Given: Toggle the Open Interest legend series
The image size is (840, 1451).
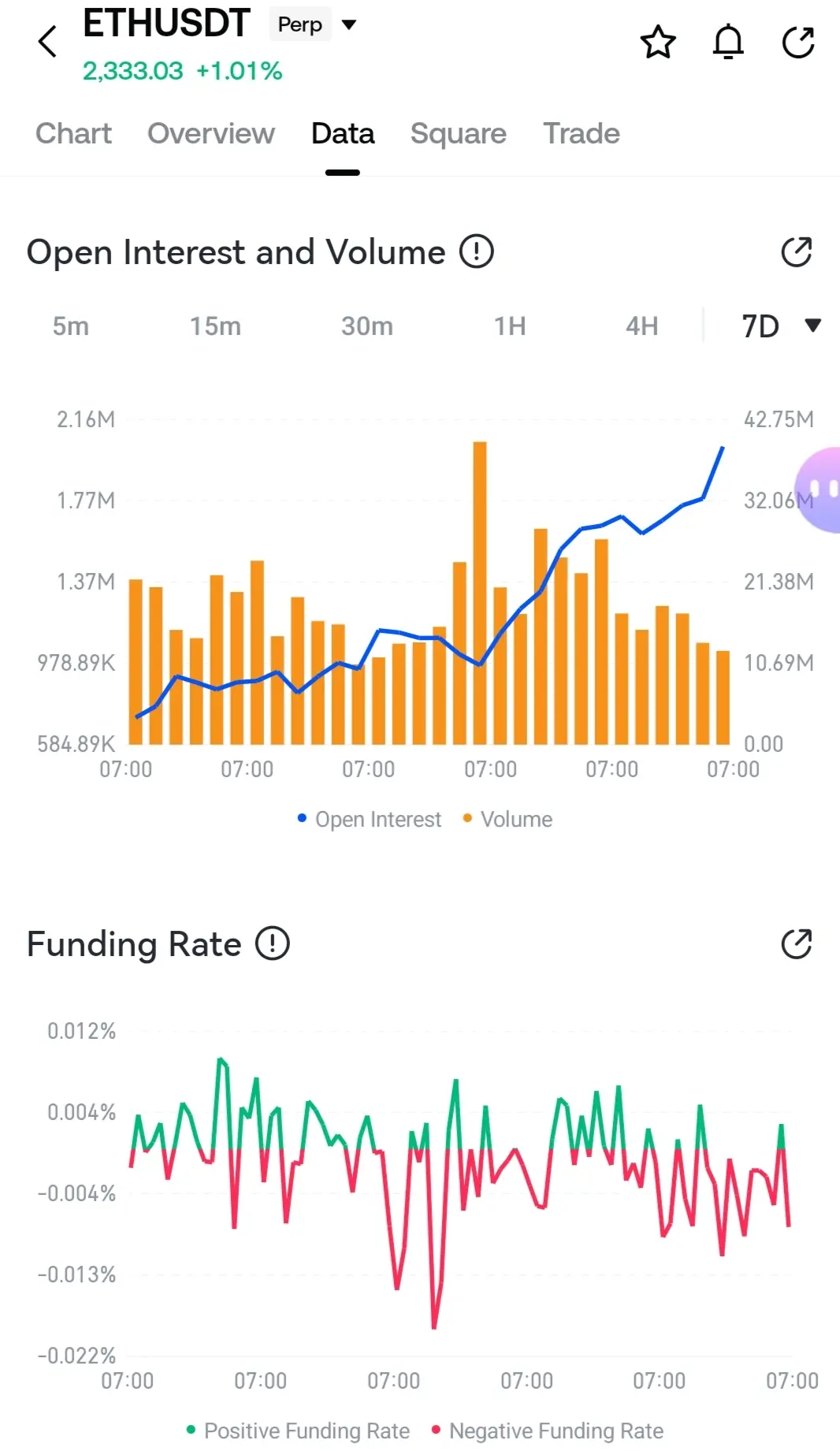Looking at the screenshot, I should 370,820.
